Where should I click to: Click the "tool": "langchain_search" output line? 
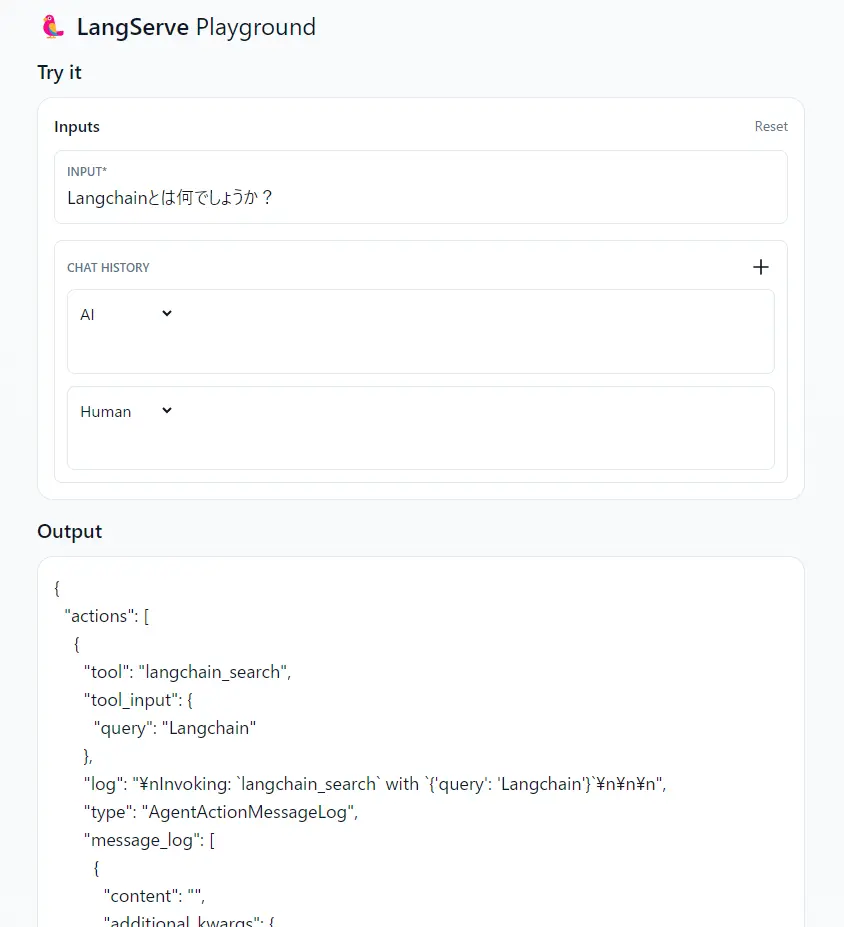click(187, 672)
